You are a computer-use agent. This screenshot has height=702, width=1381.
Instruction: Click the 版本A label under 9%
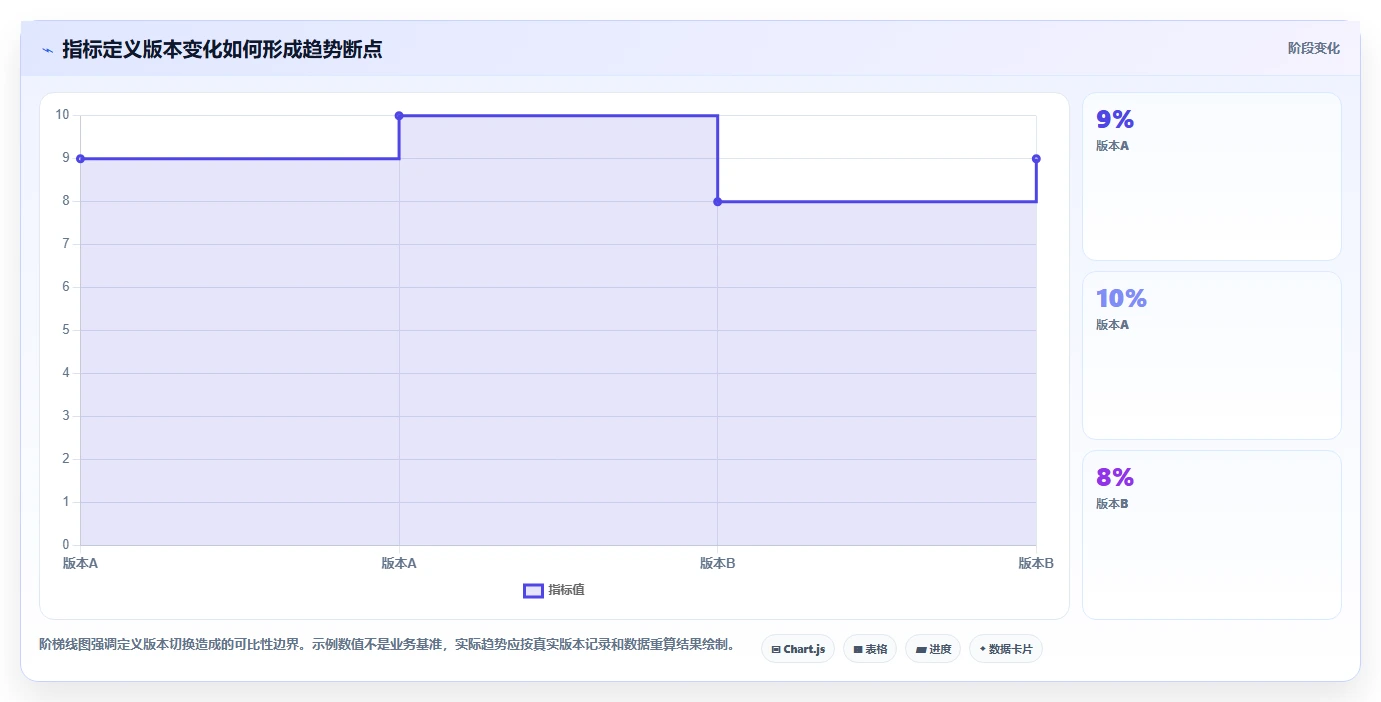[x=1112, y=146]
